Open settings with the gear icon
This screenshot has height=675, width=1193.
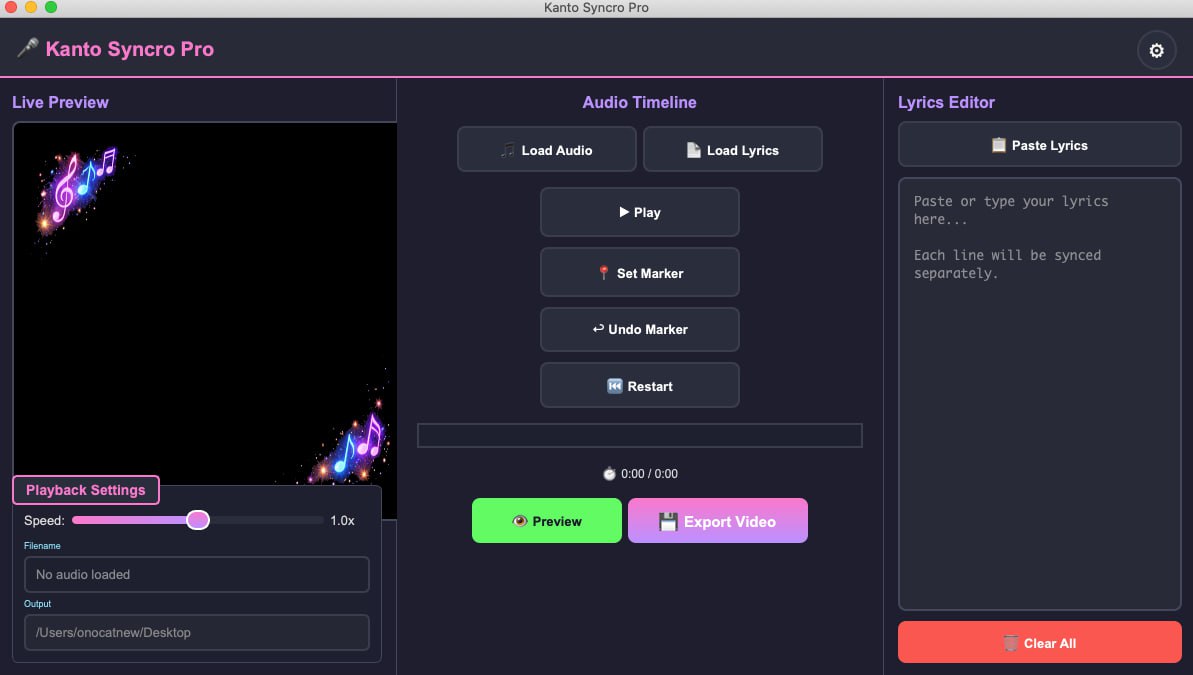tap(1156, 51)
